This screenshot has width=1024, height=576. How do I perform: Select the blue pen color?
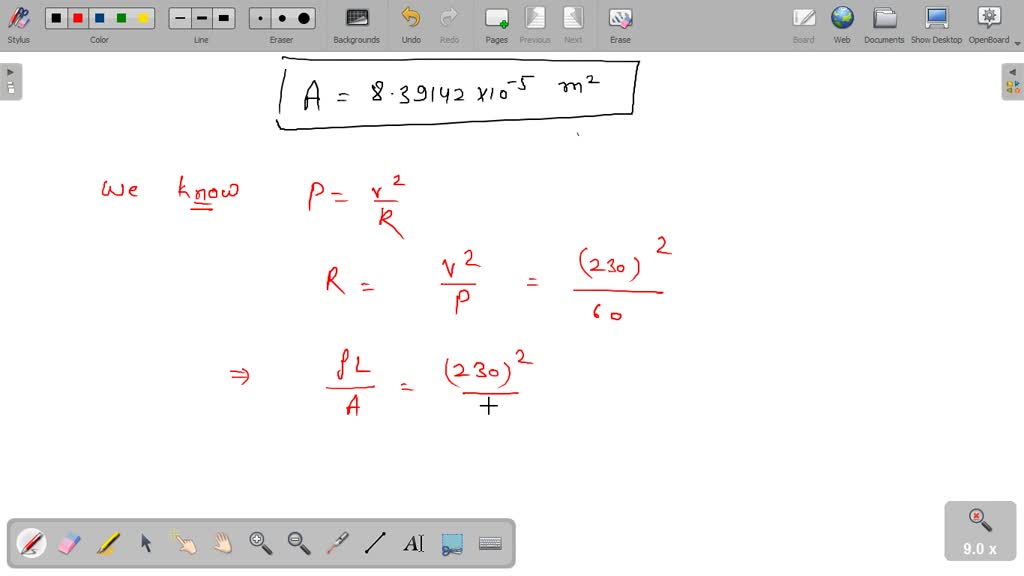[x=99, y=18]
